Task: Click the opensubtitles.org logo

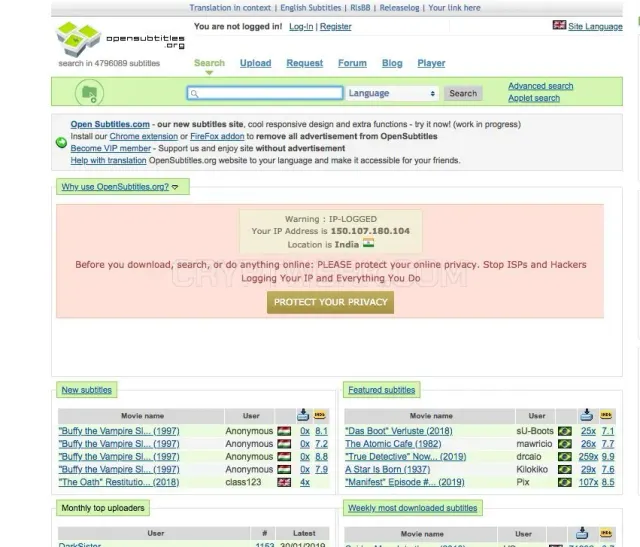Action: pyautogui.click(x=120, y=40)
